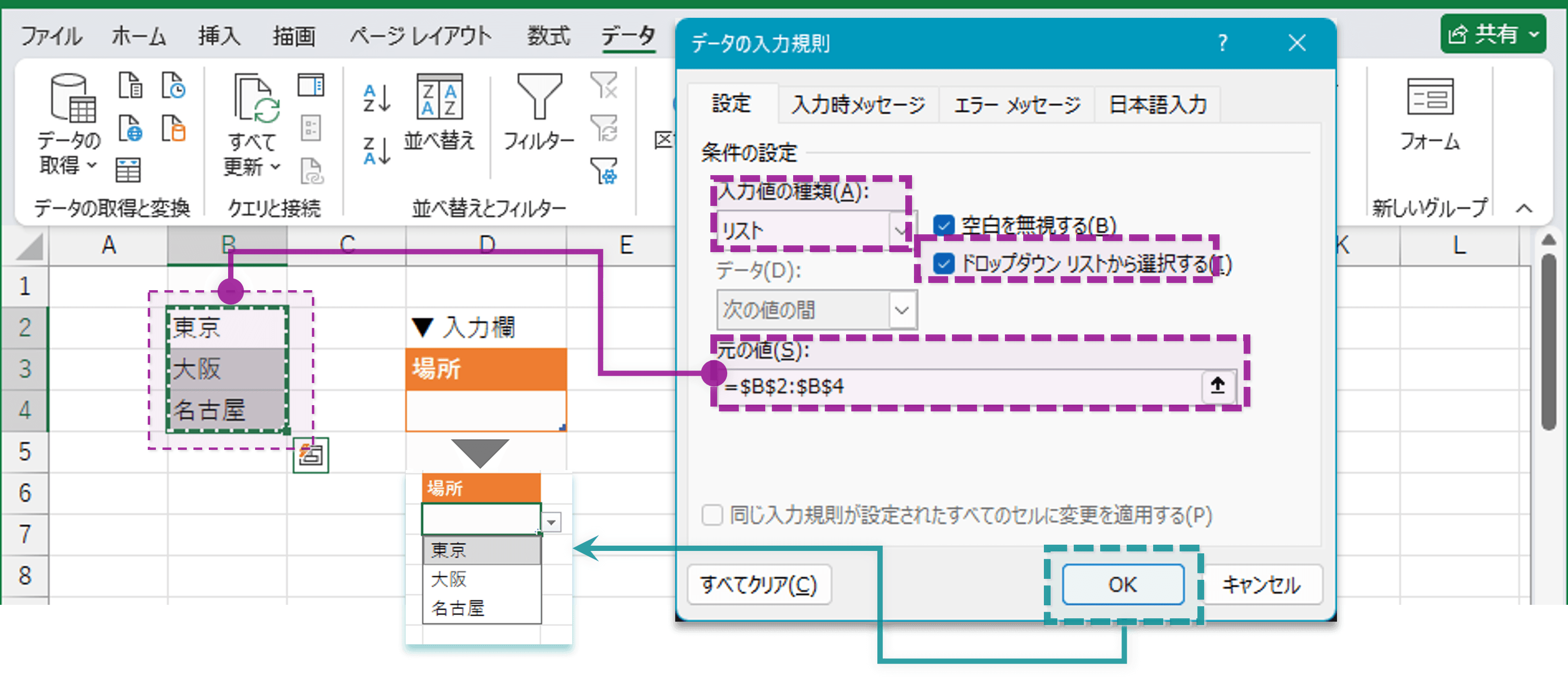Click the recent sources icon
This screenshot has height=677, width=1568.
(x=173, y=85)
